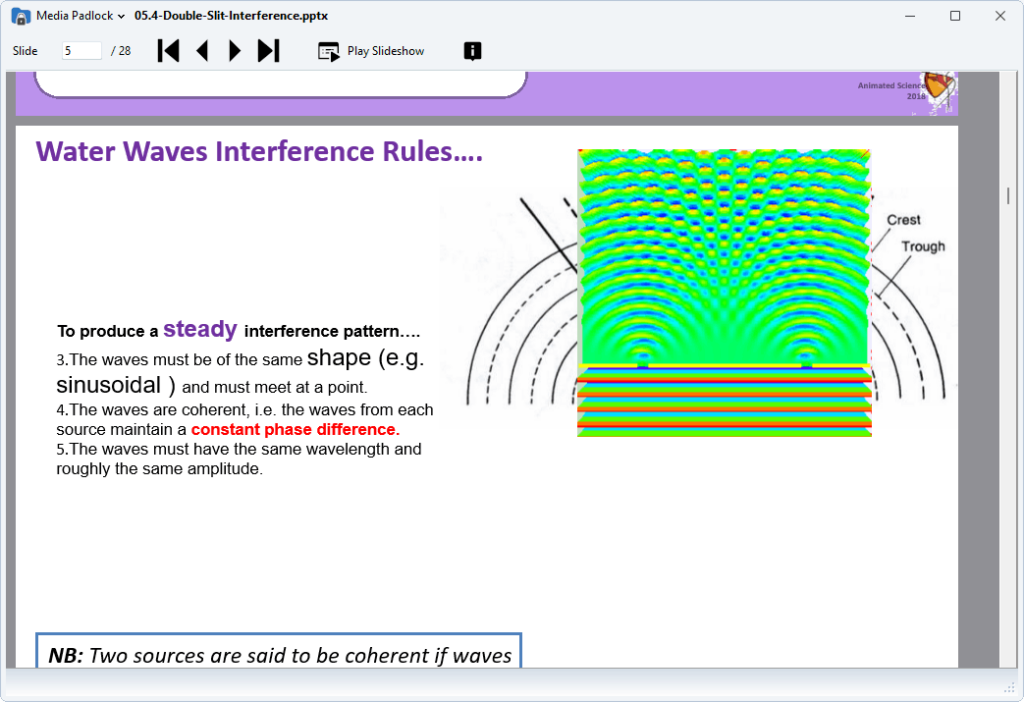Open the info panel icon
Screen dimensions: 1024x702
[x=471, y=50]
